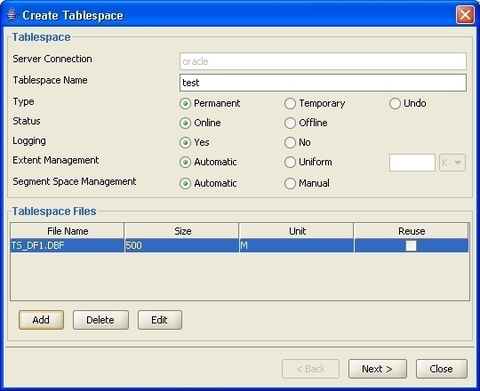Choose Undo tablespace type
The height and width of the screenshot is (391, 480).
395,104
